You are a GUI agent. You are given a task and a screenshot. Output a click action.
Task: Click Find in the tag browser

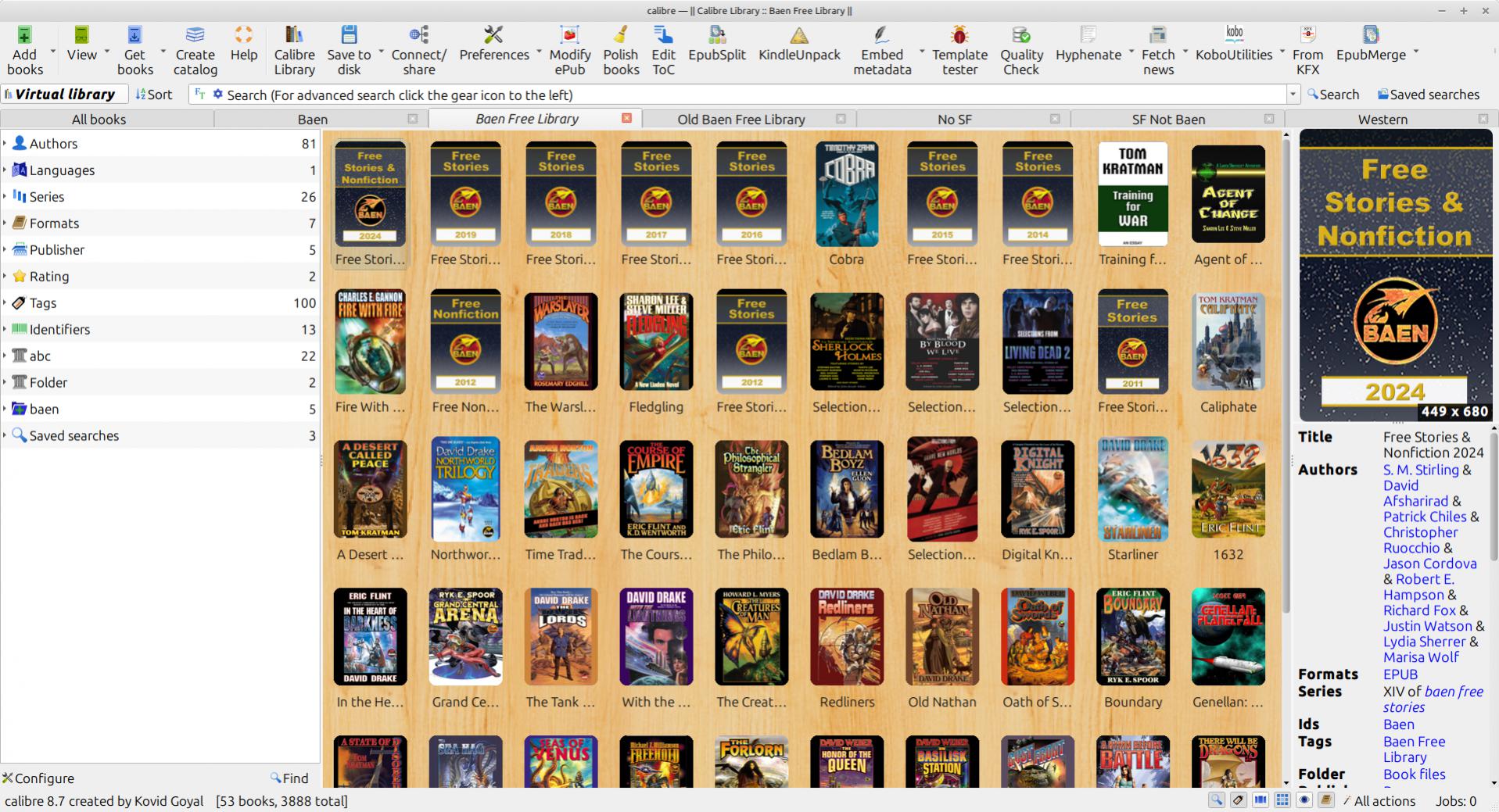click(289, 778)
